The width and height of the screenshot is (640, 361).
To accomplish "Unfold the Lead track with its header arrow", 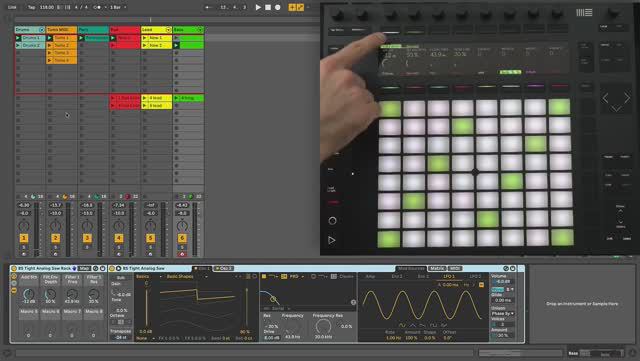I will pos(168,30).
